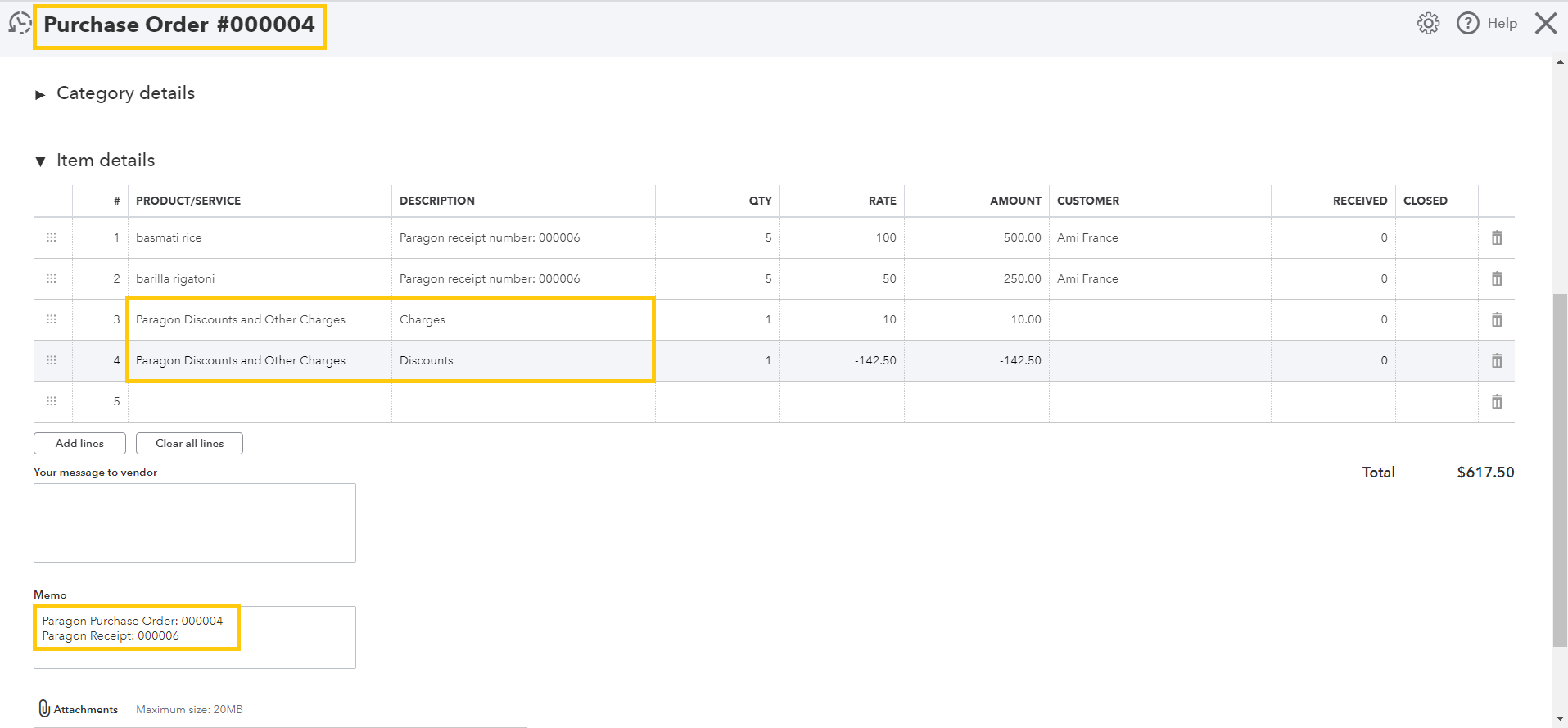Screen dimensions: 1568x728
Task: Select the Ami France customer cell for basmati rice
Action: [x=1159, y=238]
